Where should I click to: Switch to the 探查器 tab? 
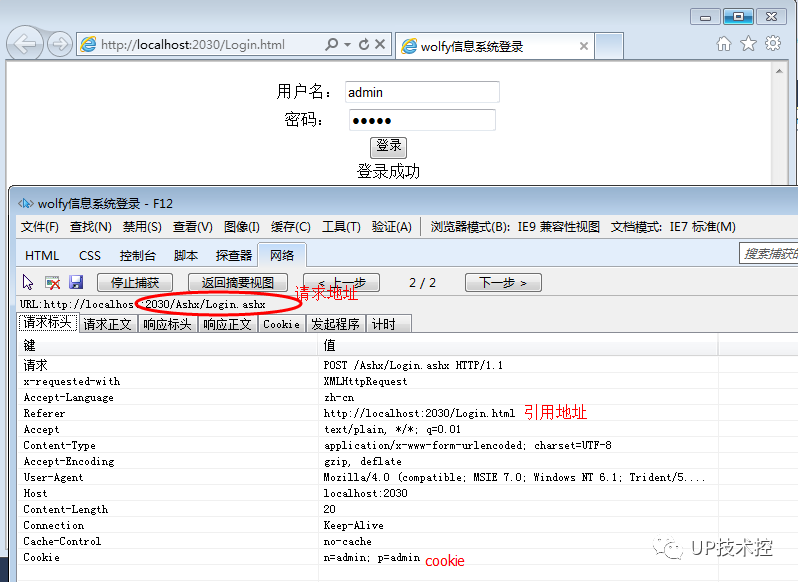click(x=234, y=255)
